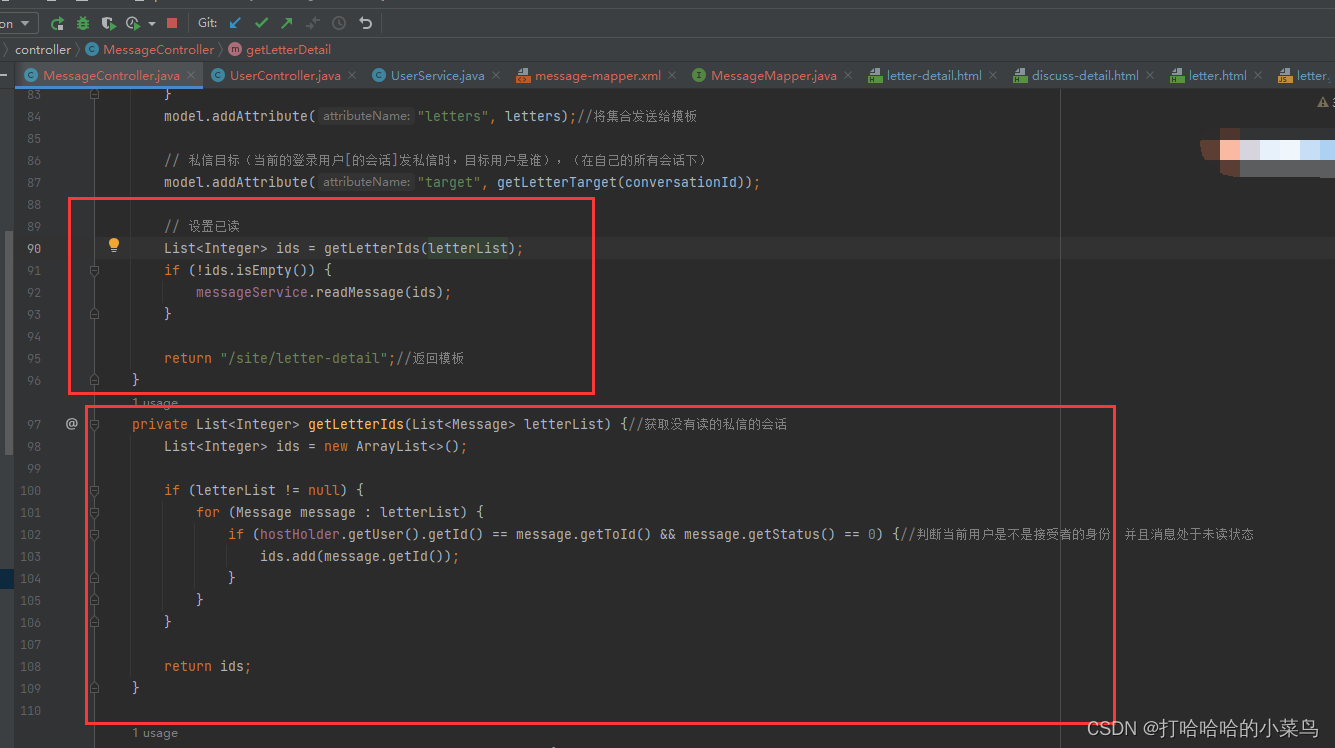
Task: Switch to UserController.java tab
Action: pos(285,75)
